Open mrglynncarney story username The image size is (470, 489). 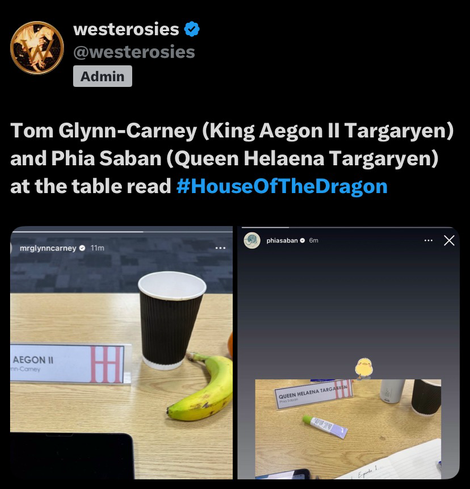[x=48, y=248]
